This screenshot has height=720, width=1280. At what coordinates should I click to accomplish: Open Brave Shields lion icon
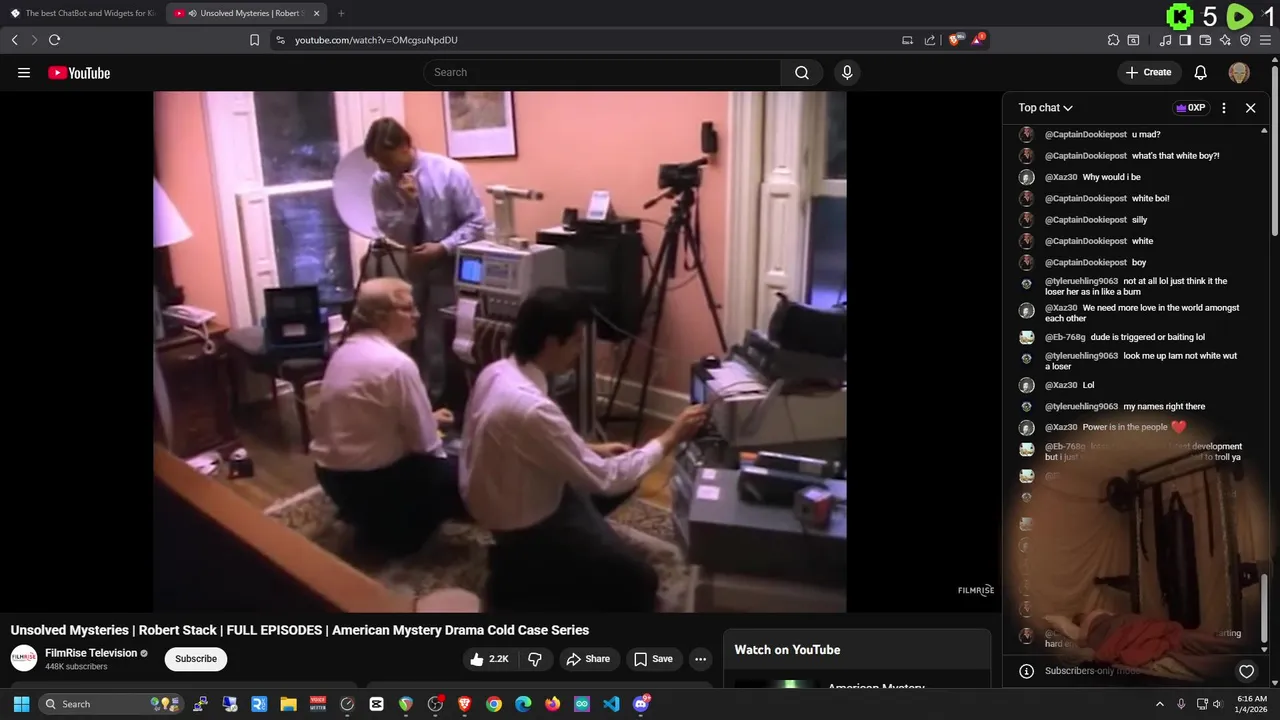tap(955, 40)
